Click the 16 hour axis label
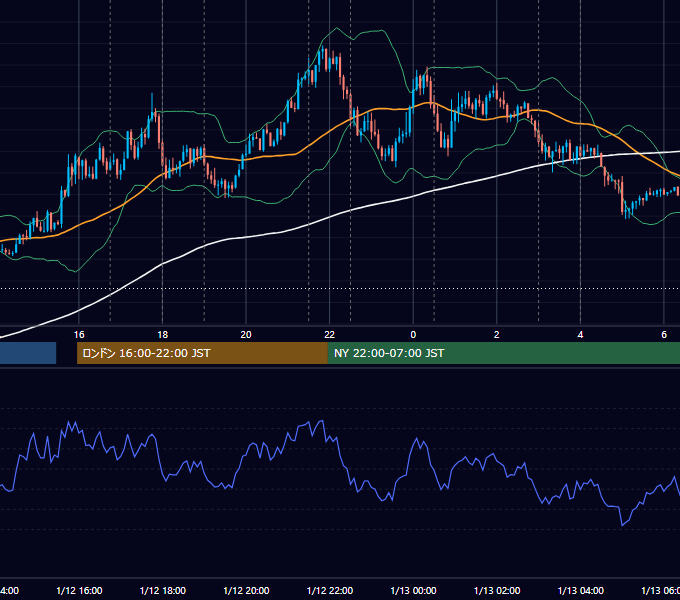The image size is (680, 600). 79,335
